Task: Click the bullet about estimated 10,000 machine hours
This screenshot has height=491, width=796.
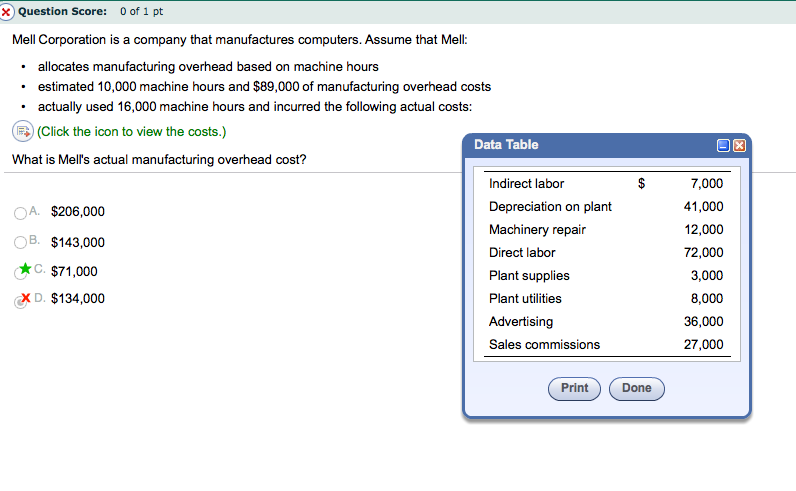Action: point(264,87)
